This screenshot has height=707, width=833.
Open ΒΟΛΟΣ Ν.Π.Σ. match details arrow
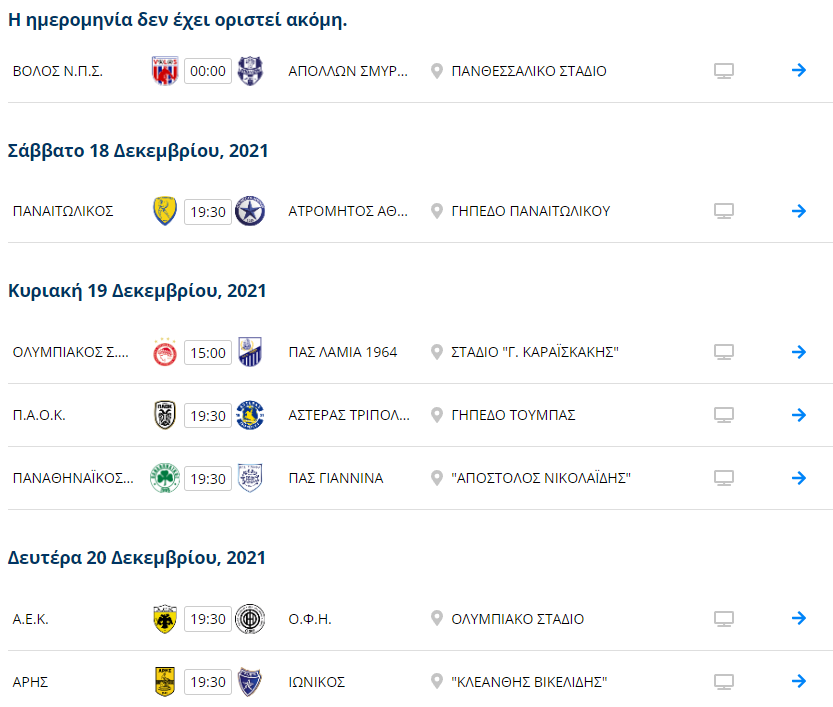coord(798,71)
